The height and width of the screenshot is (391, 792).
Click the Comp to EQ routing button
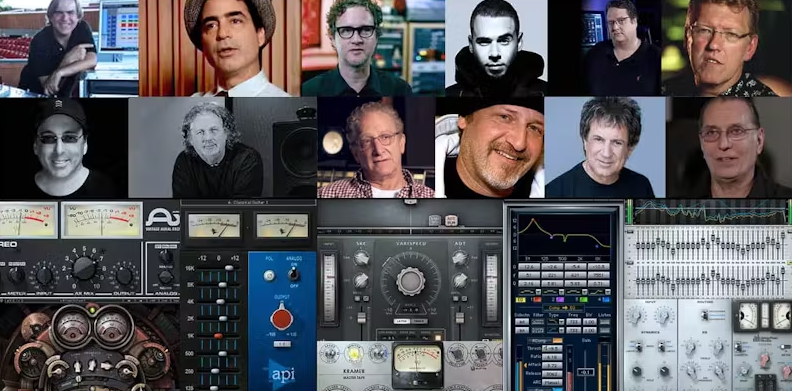563,308
